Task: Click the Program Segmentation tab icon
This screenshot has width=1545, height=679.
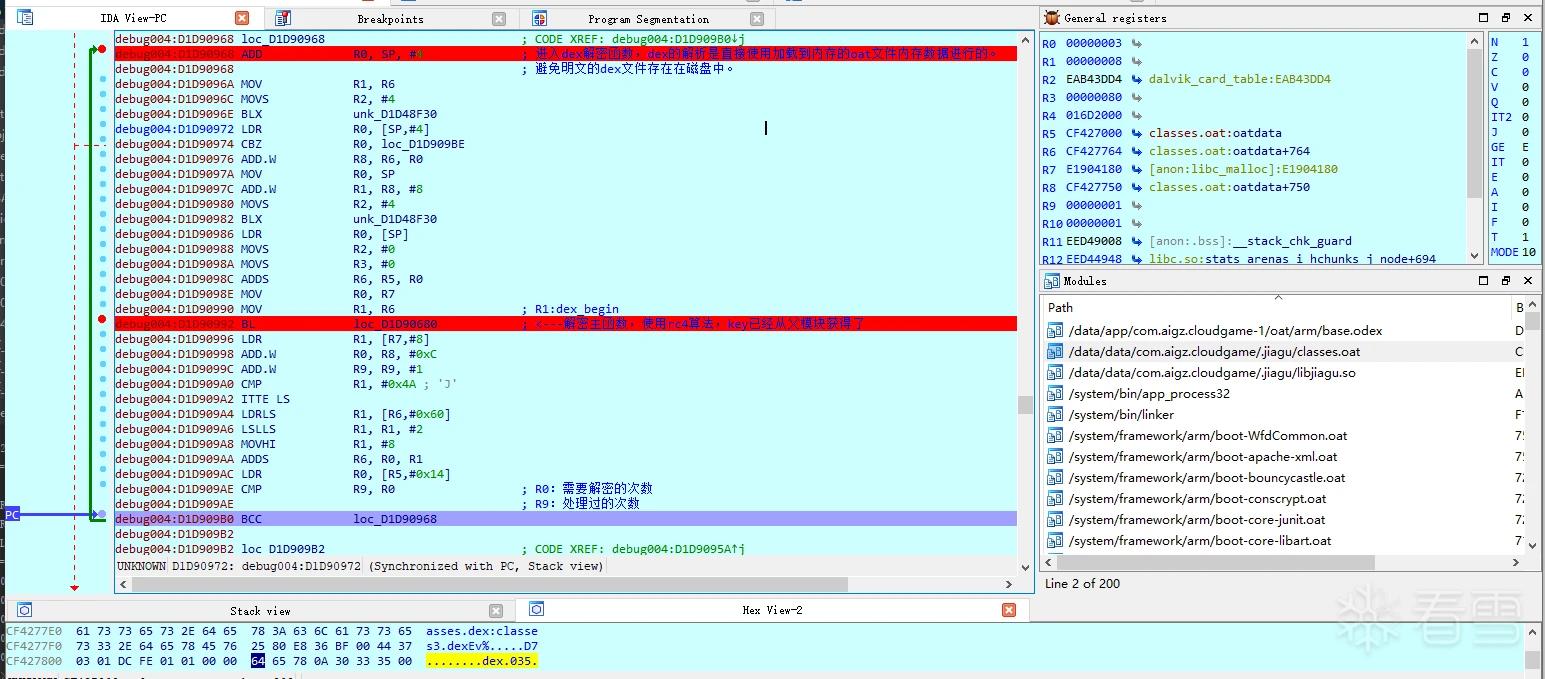Action: click(540, 18)
